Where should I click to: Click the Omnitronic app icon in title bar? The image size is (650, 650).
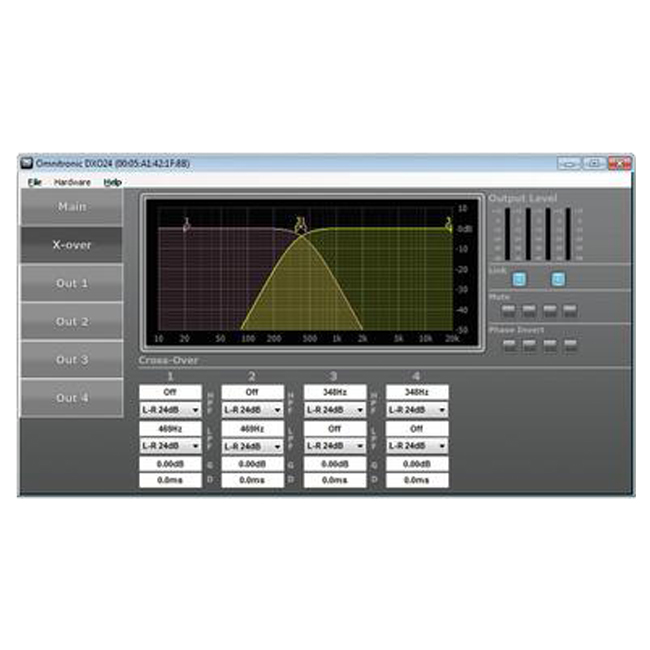tap(27, 163)
